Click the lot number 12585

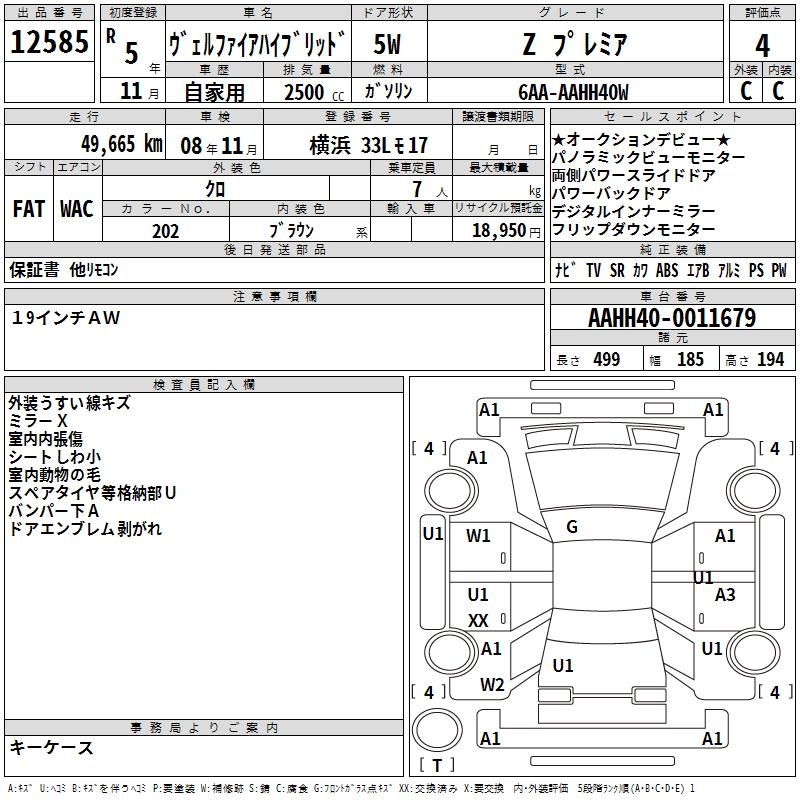pos(49,43)
